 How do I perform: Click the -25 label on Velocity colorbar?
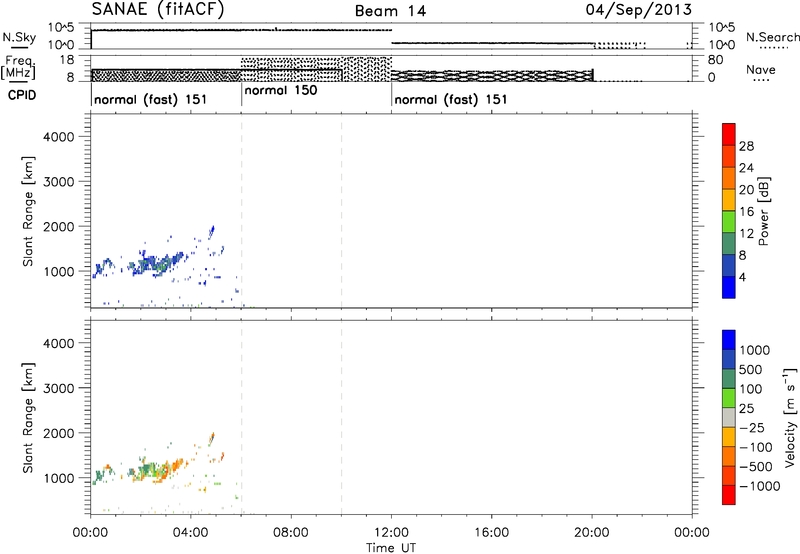click(752, 427)
